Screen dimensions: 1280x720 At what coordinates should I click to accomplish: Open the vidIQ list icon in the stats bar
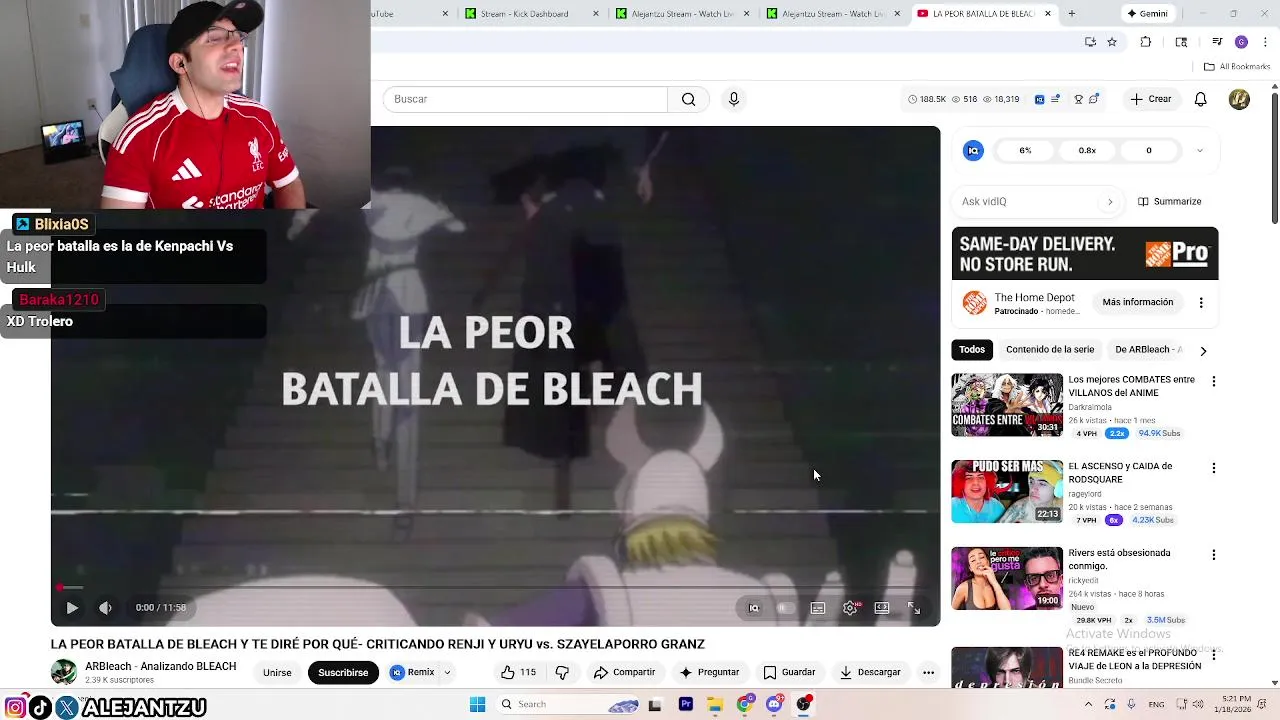click(1055, 99)
